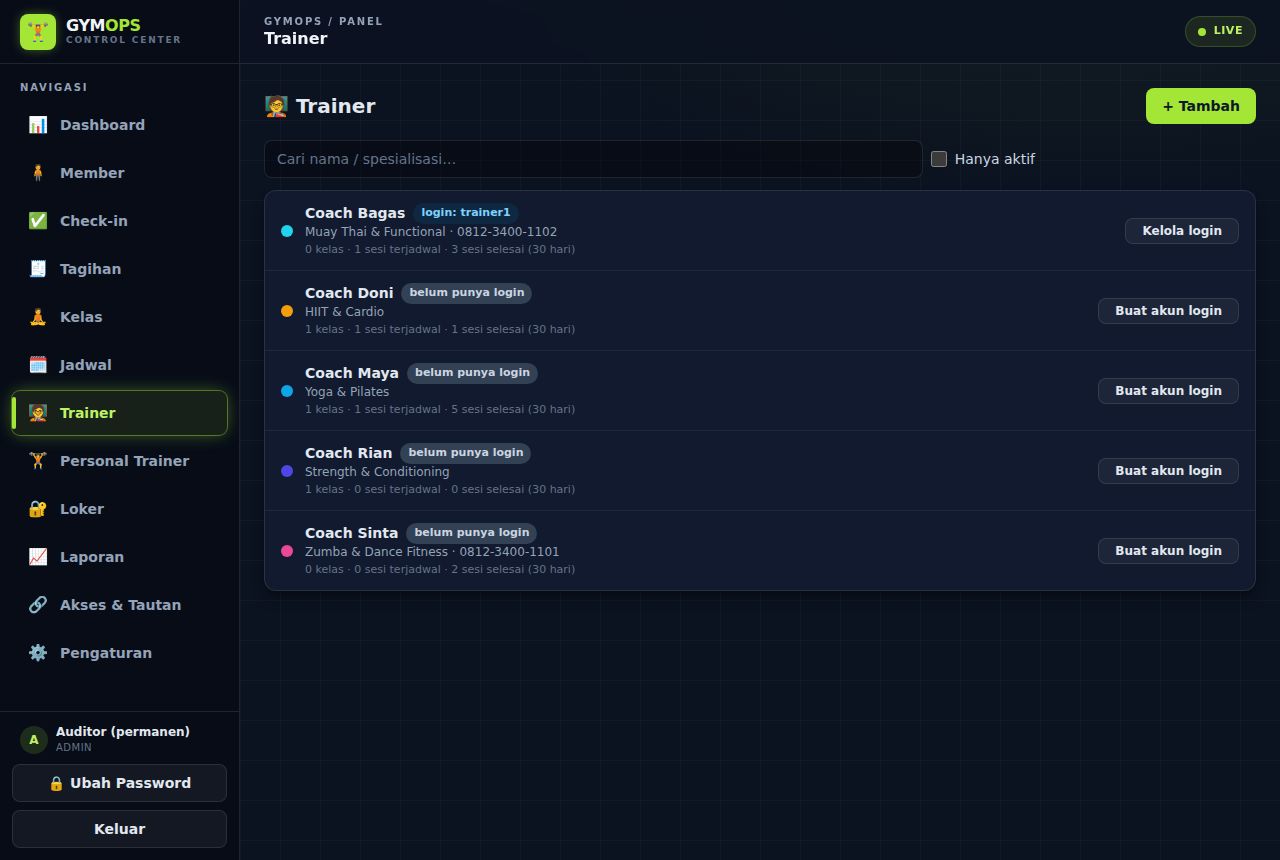Viewport: 1280px width, 860px height.
Task: Click the Ubah Password button
Action: tap(119, 783)
